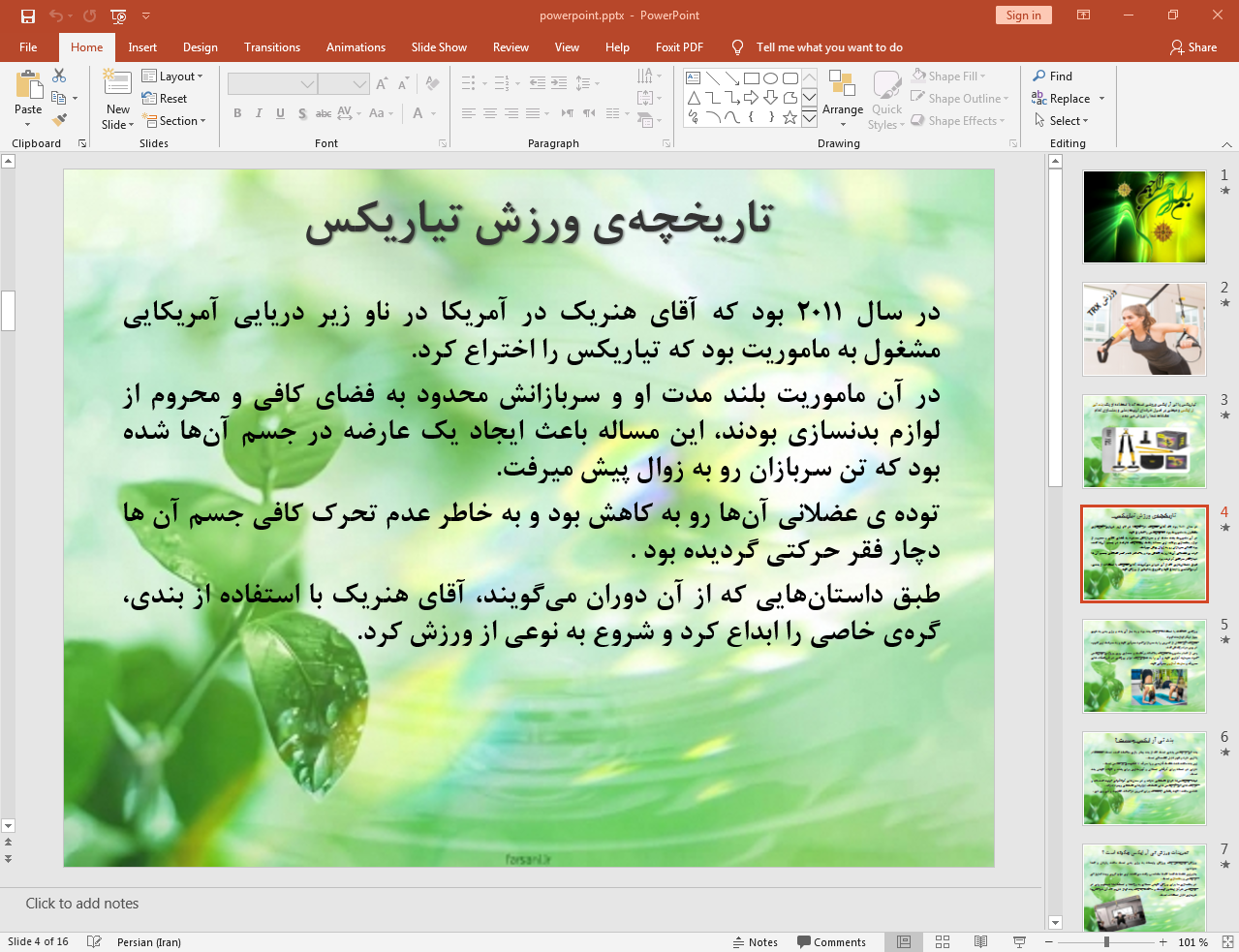The width and height of the screenshot is (1239, 952).
Task: Select slide 2 thumbnail with TRX woman
Action: pos(1144,329)
